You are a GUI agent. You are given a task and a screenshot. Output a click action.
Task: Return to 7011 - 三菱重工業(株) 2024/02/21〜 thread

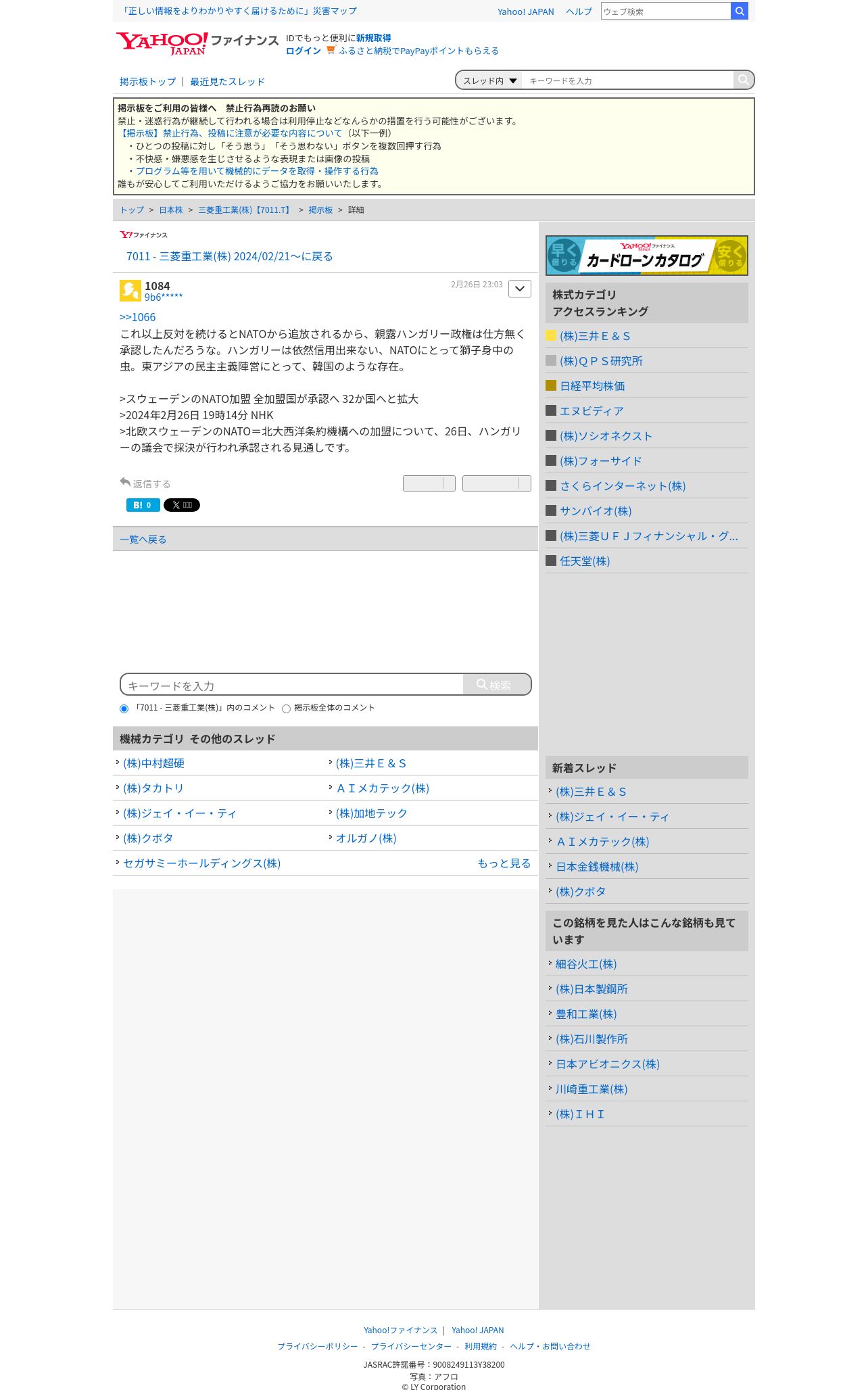[x=229, y=256]
